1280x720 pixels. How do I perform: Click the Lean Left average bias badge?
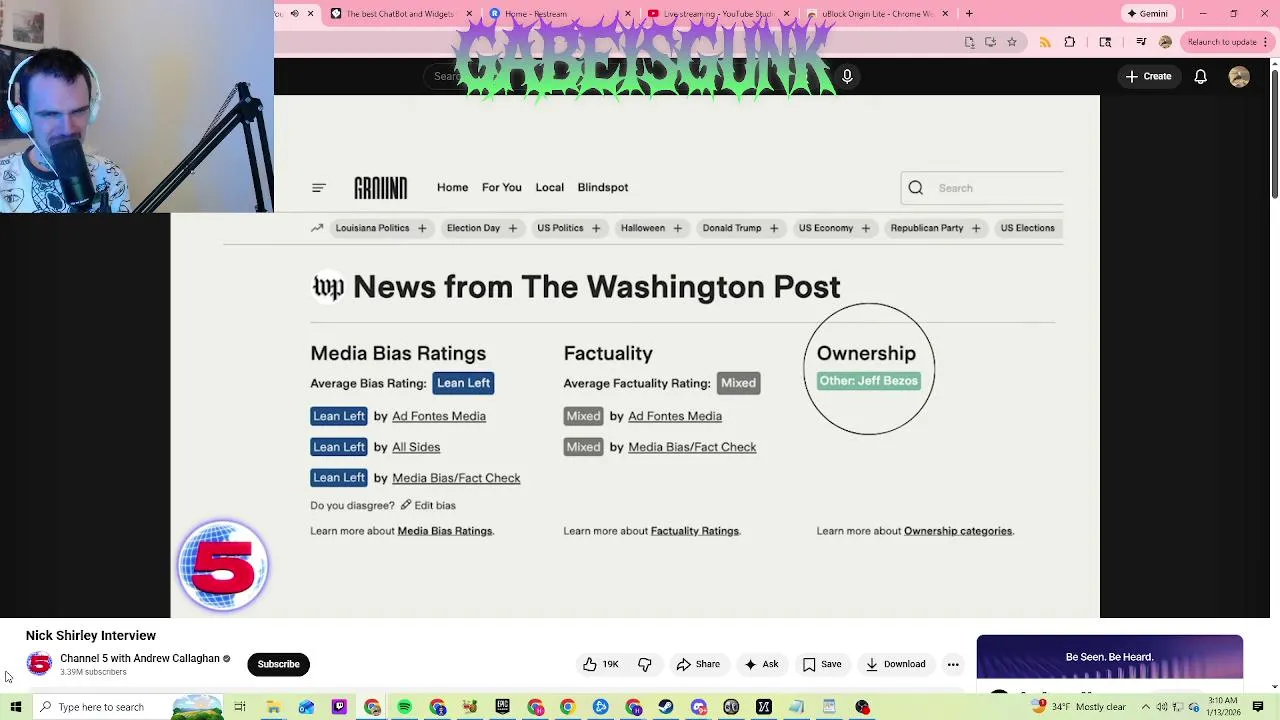(x=463, y=383)
